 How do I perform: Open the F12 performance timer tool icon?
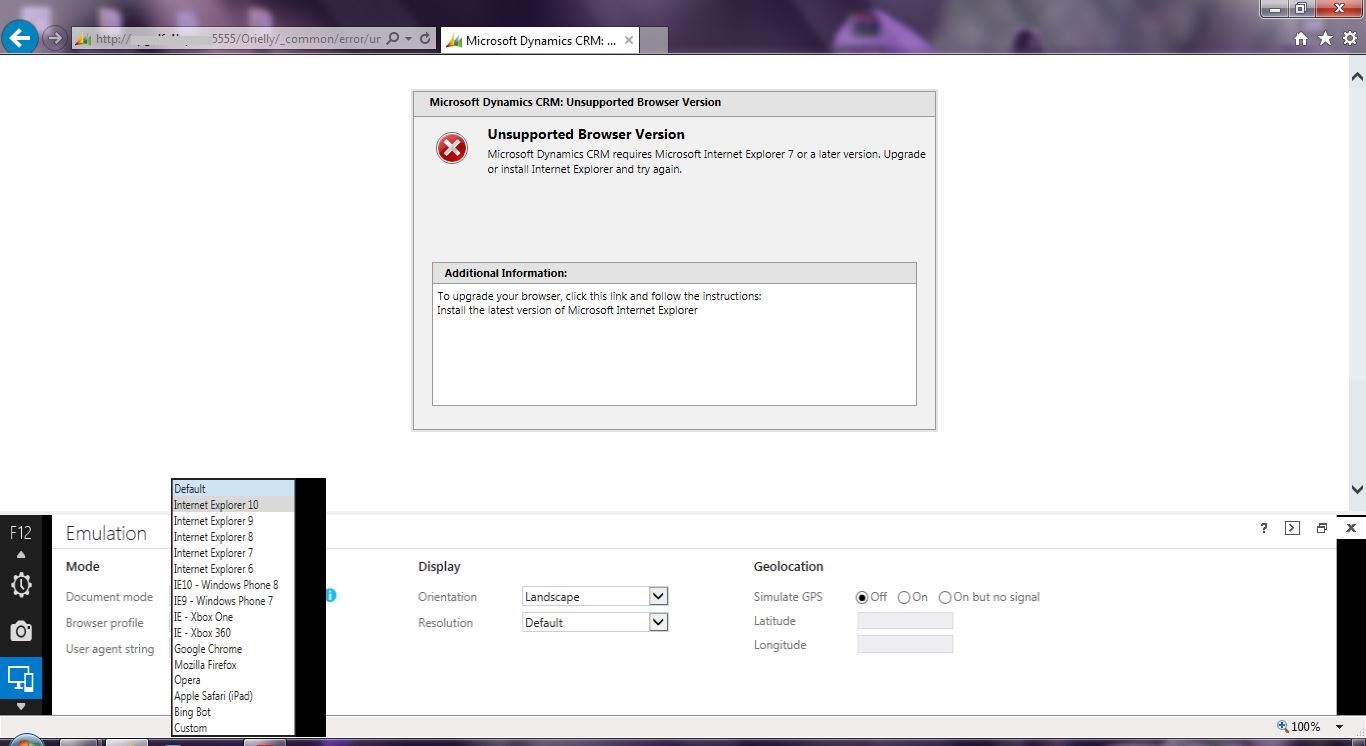click(x=21, y=585)
